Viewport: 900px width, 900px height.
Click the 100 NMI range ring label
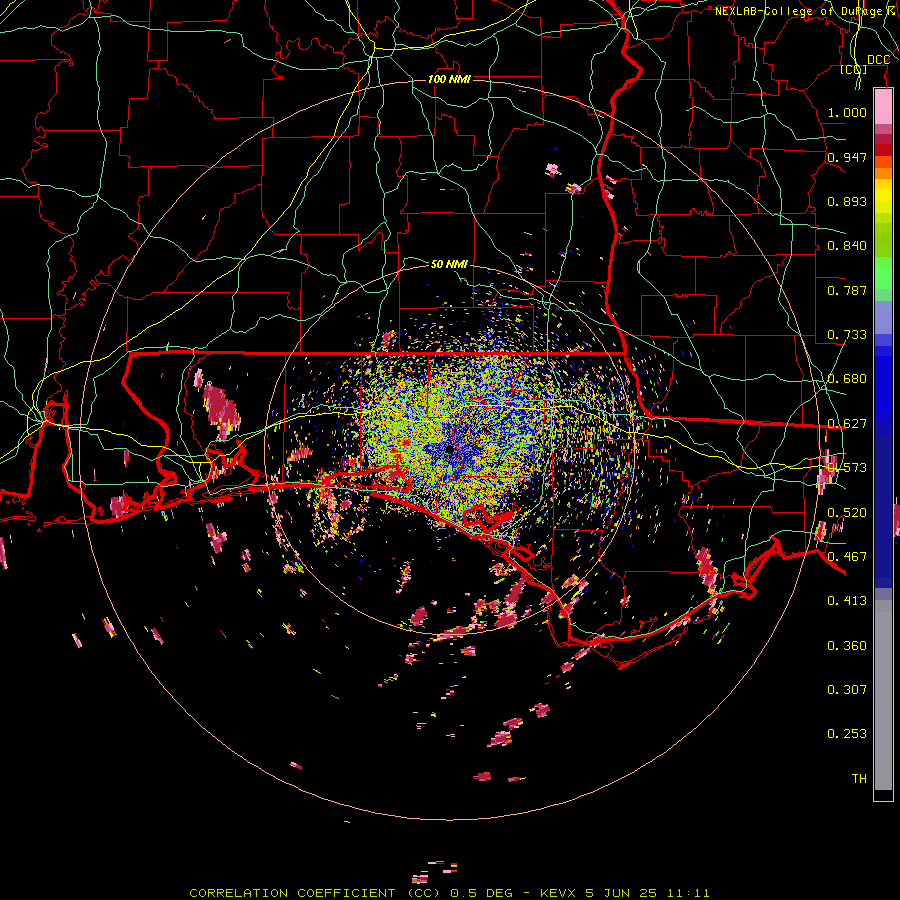[449, 79]
